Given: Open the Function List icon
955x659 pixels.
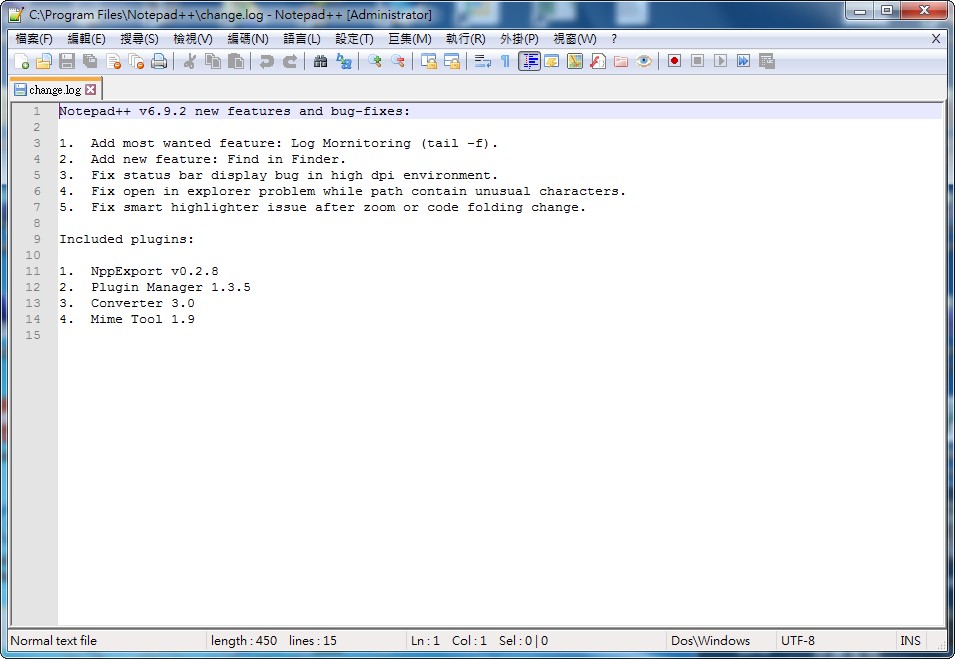Looking at the screenshot, I should pos(598,61).
